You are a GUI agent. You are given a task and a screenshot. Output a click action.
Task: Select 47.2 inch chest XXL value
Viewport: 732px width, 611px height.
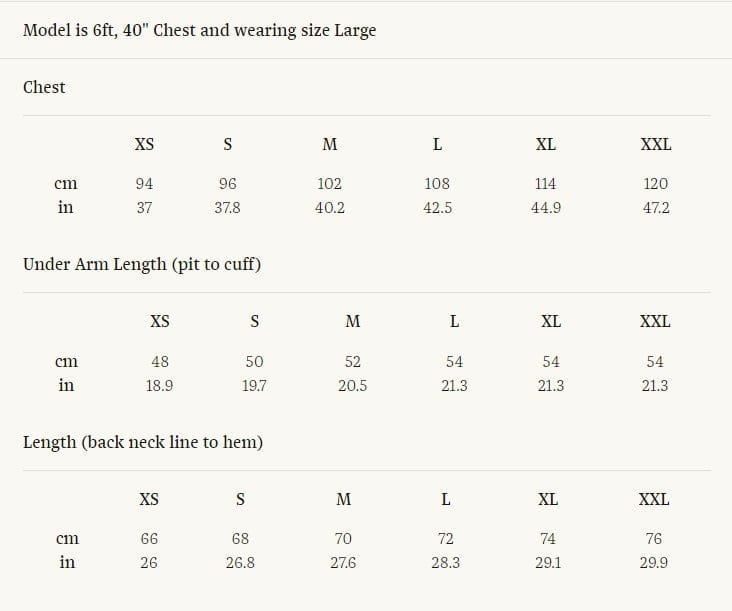tap(656, 207)
